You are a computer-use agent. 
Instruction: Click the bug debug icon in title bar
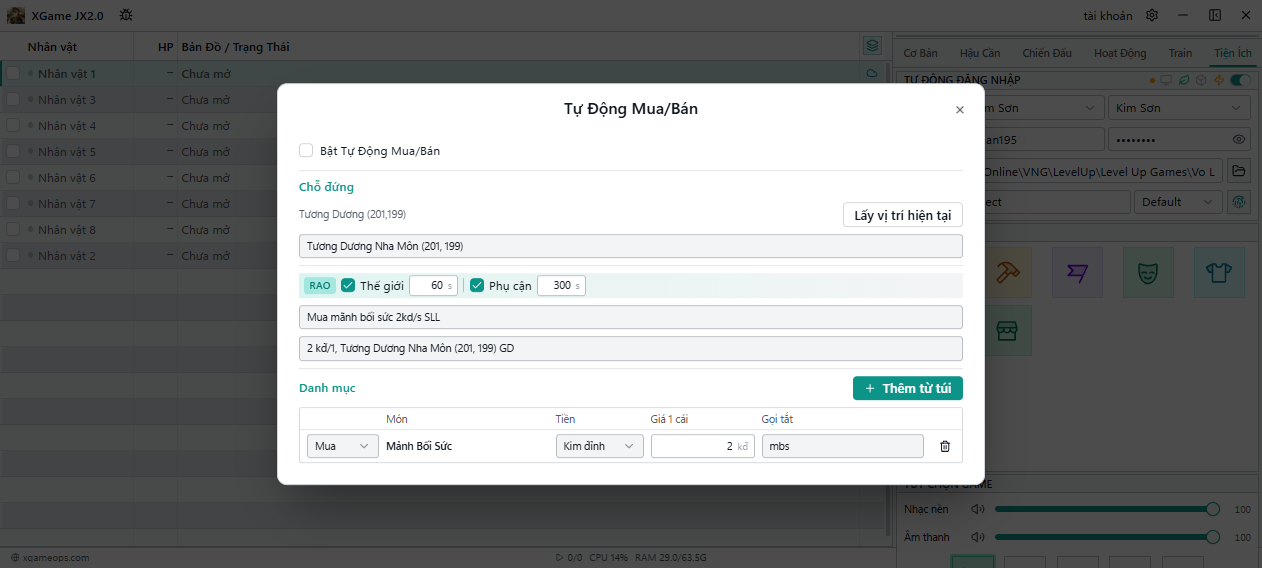pos(126,15)
